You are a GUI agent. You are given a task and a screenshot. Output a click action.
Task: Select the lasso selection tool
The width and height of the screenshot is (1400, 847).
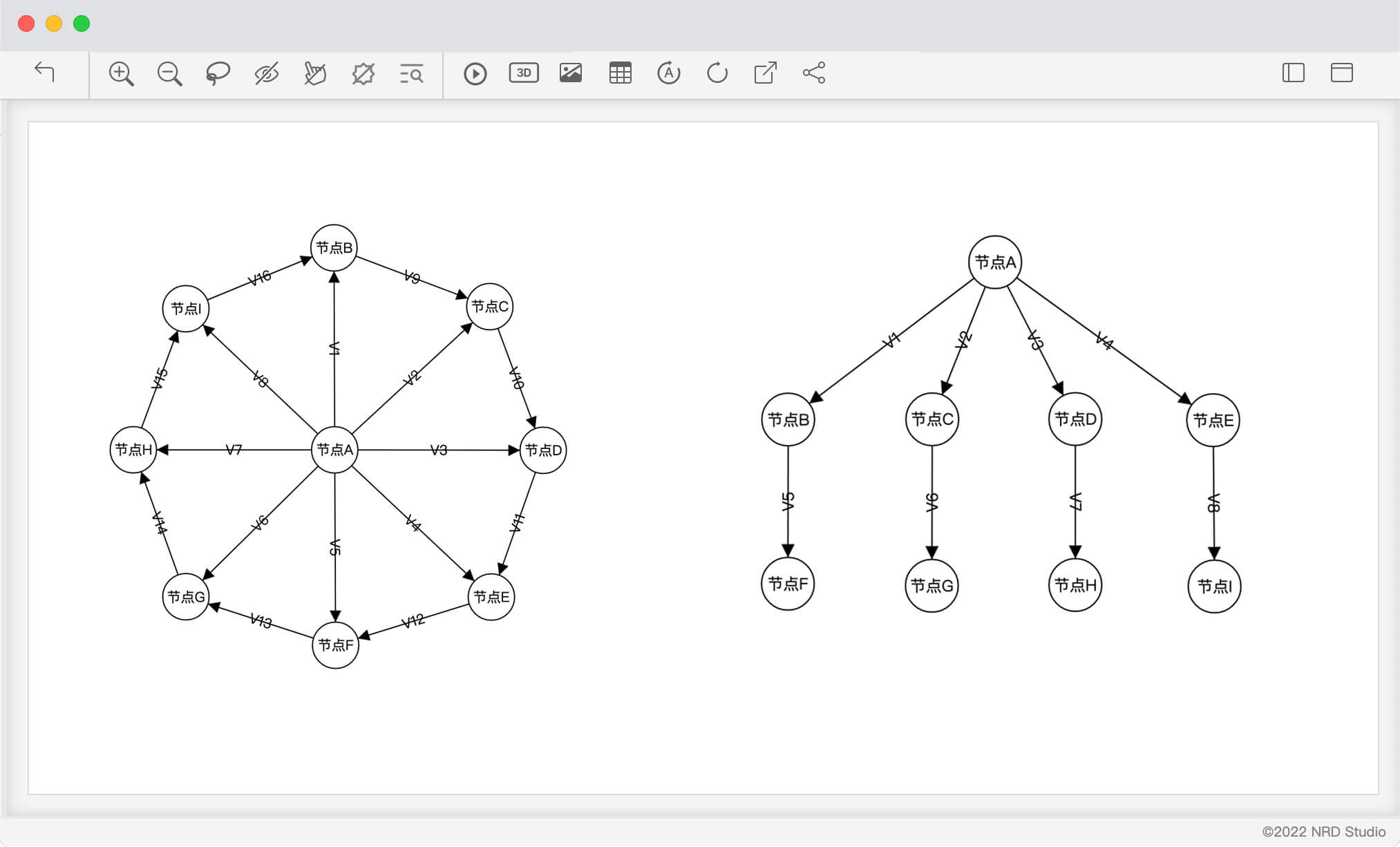(218, 73)
